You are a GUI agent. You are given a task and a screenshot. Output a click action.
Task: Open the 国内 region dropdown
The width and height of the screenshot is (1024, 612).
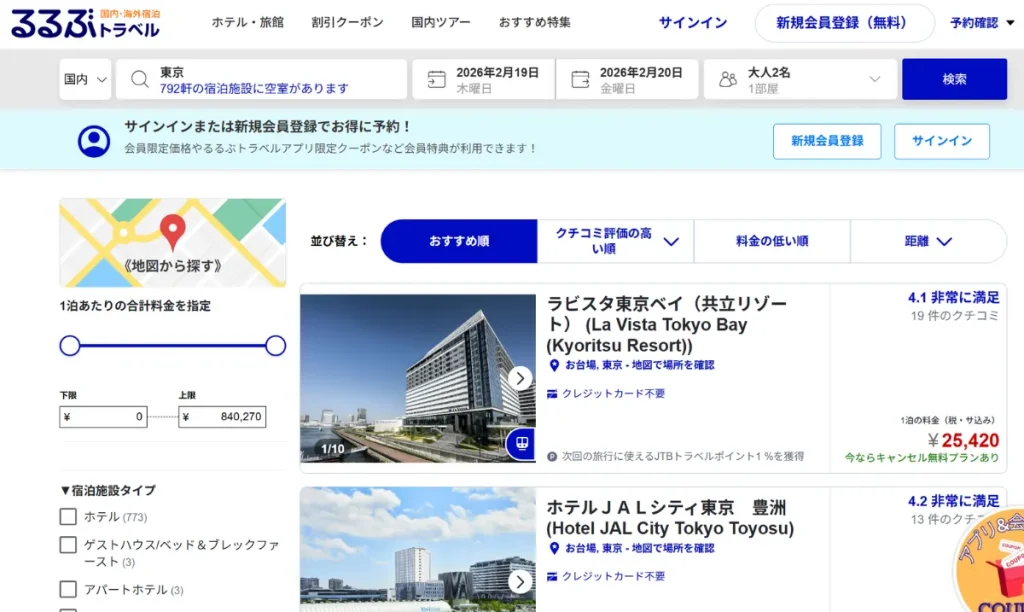coord(85,79)
